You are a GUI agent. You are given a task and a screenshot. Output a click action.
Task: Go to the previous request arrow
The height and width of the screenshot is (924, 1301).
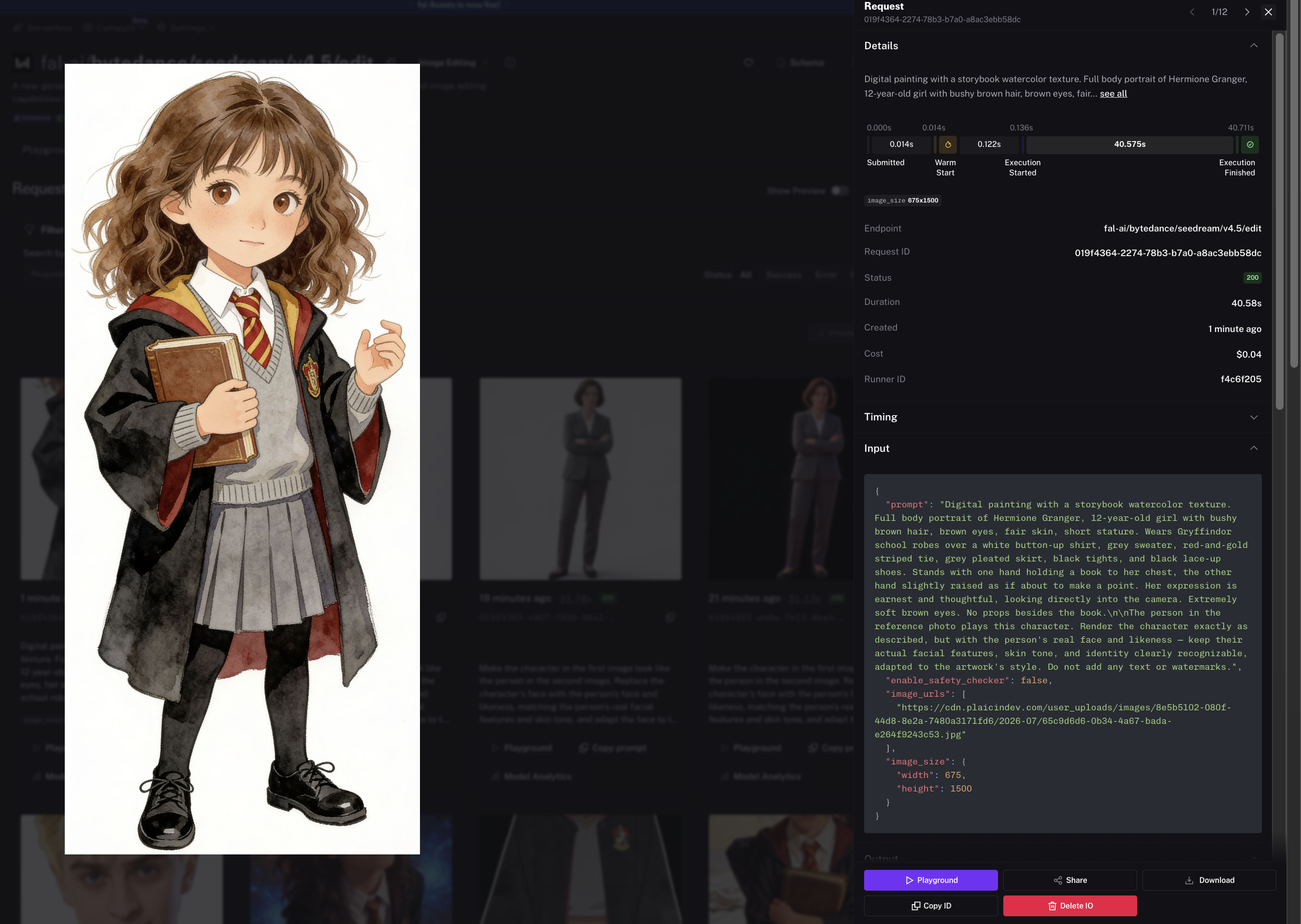[x=1192, y=12]
